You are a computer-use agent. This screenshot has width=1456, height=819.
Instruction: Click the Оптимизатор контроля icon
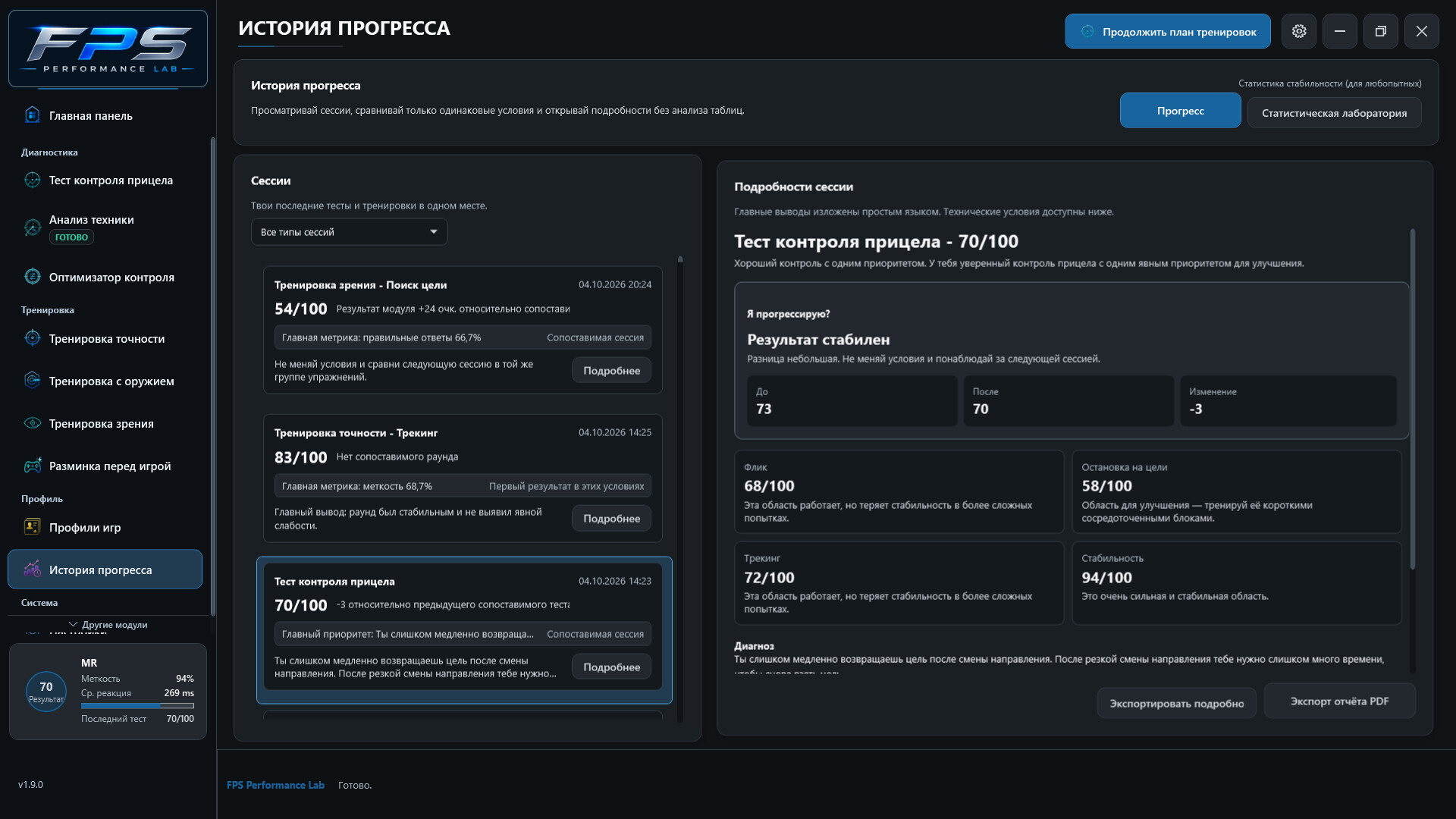[x=32, y=277]
